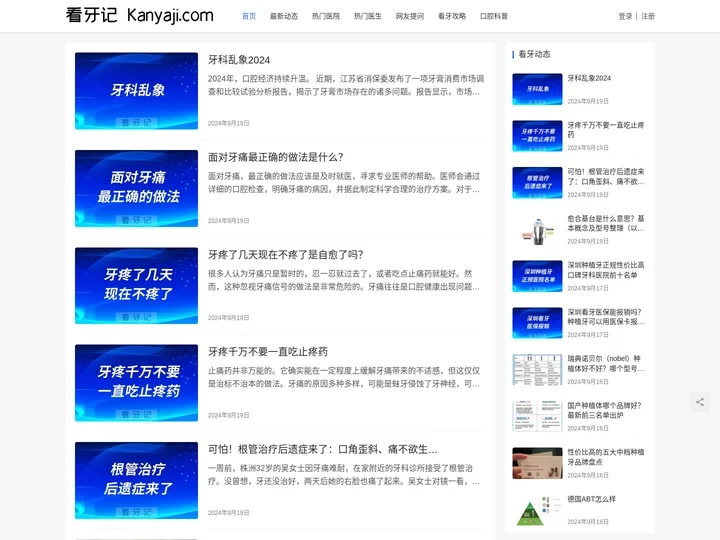Click the 看牙动态 sidebar heading

(534, 54)
